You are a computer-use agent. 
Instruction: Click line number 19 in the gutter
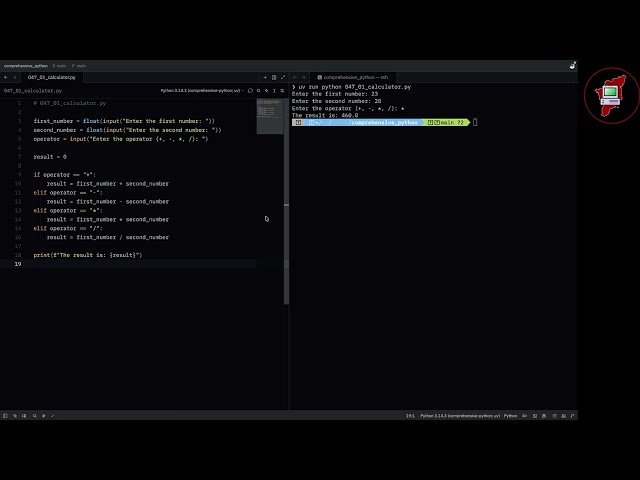point(18,264)
